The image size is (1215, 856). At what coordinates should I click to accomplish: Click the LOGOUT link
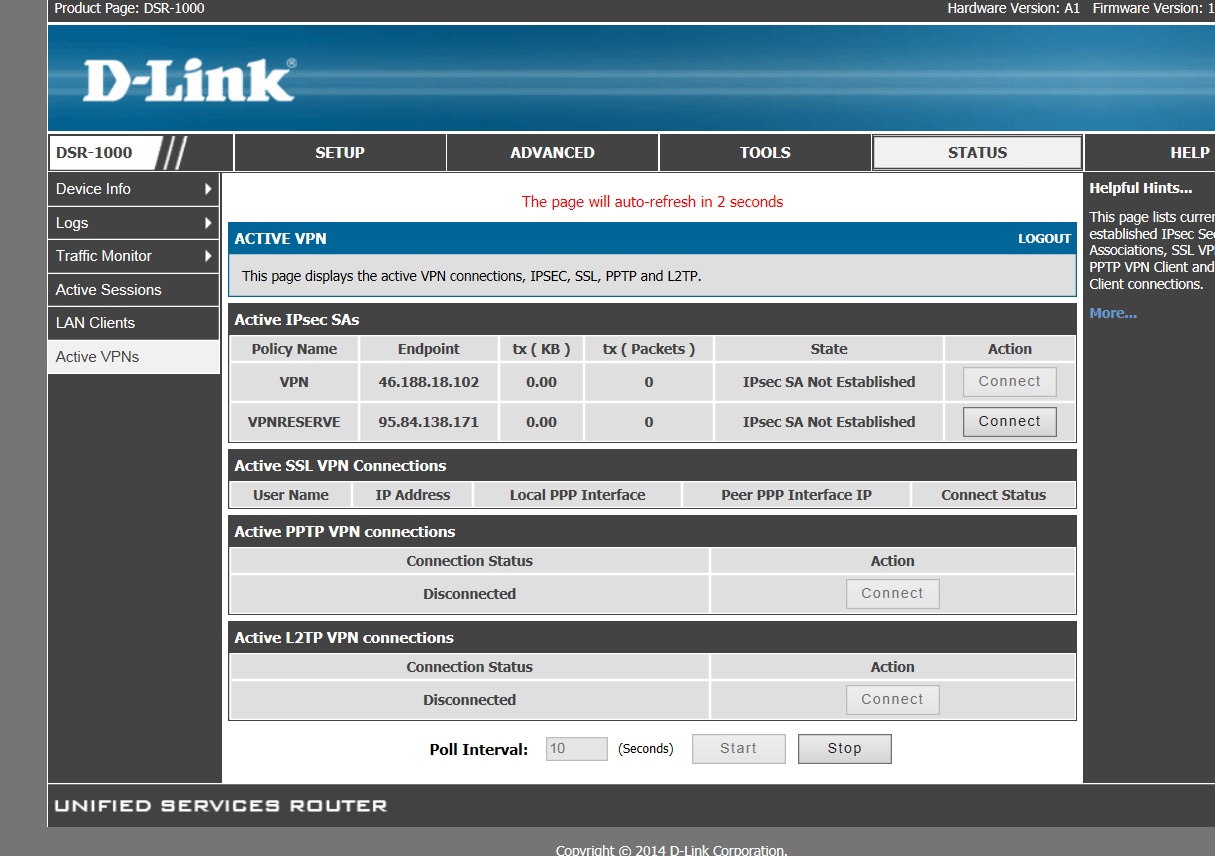[x=1044, y=239]
